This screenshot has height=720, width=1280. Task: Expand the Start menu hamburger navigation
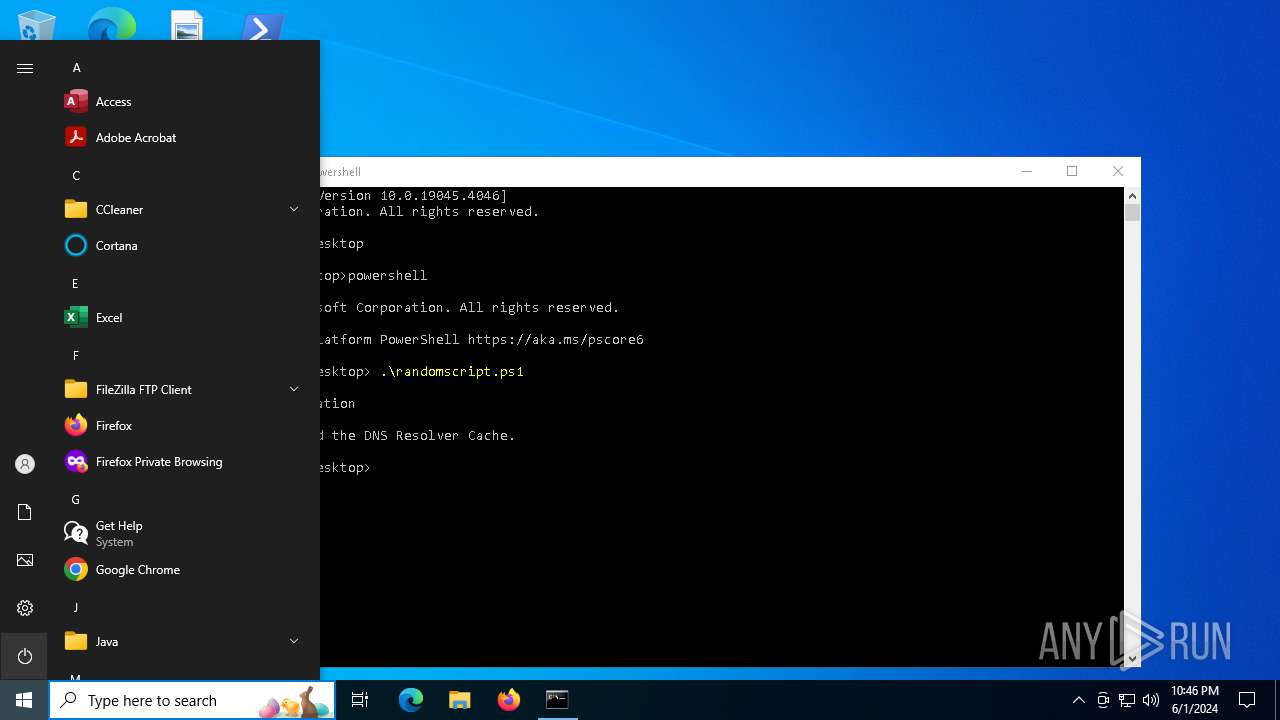[x=25, y=68]
